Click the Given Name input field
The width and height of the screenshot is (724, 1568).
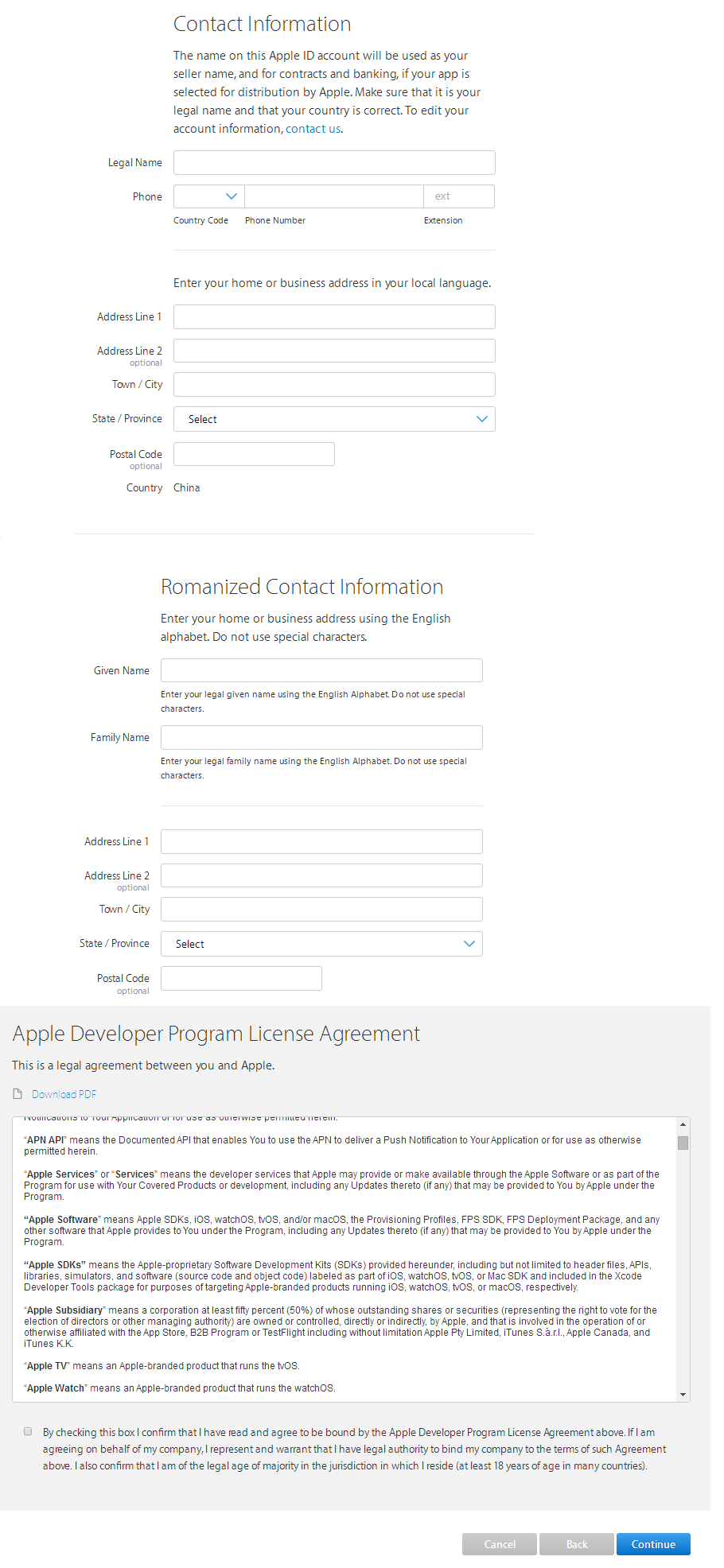321,670
